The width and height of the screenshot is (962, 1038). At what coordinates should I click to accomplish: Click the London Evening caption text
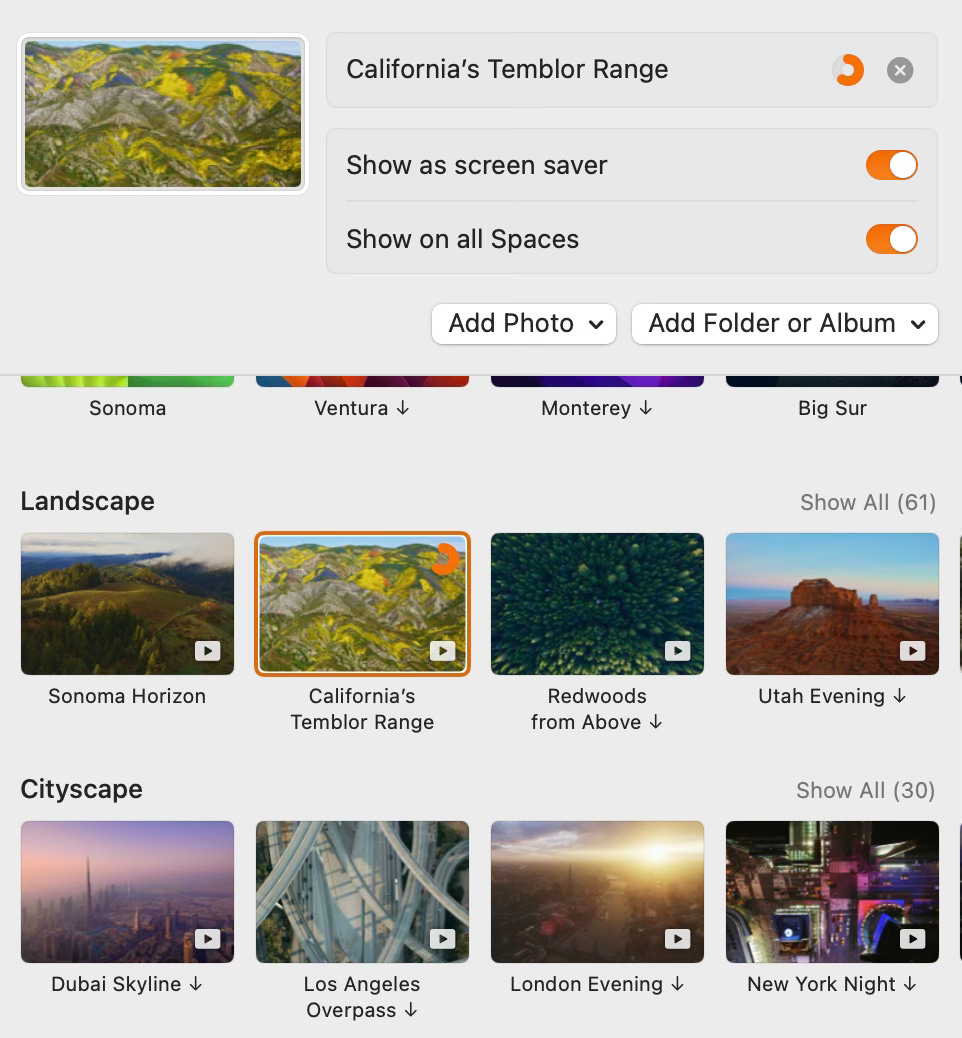tap(586, 984)
